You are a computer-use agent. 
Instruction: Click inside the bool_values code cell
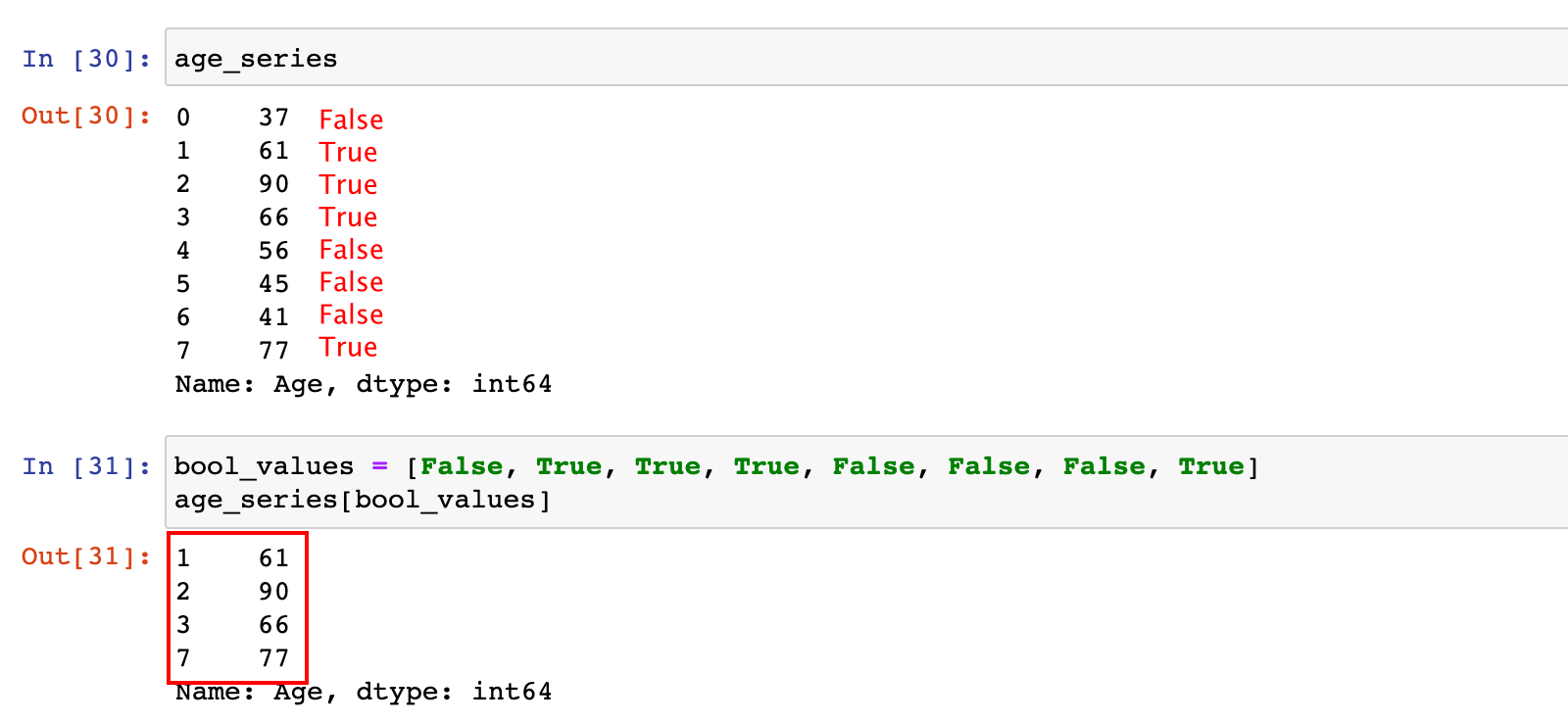click(x=862, y=482)
